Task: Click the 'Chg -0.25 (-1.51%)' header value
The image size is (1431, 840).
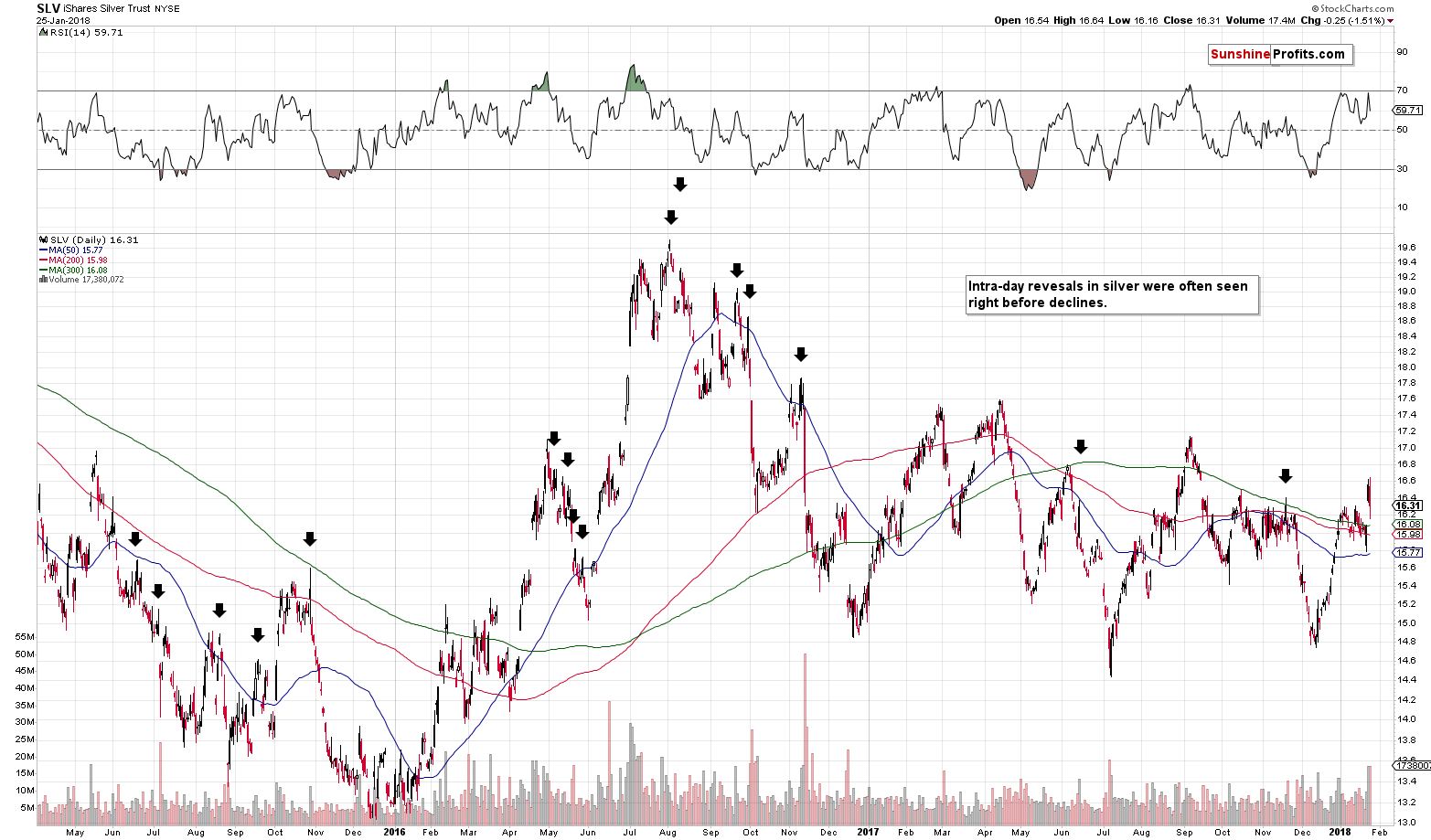Action: tap(1343, 21)
